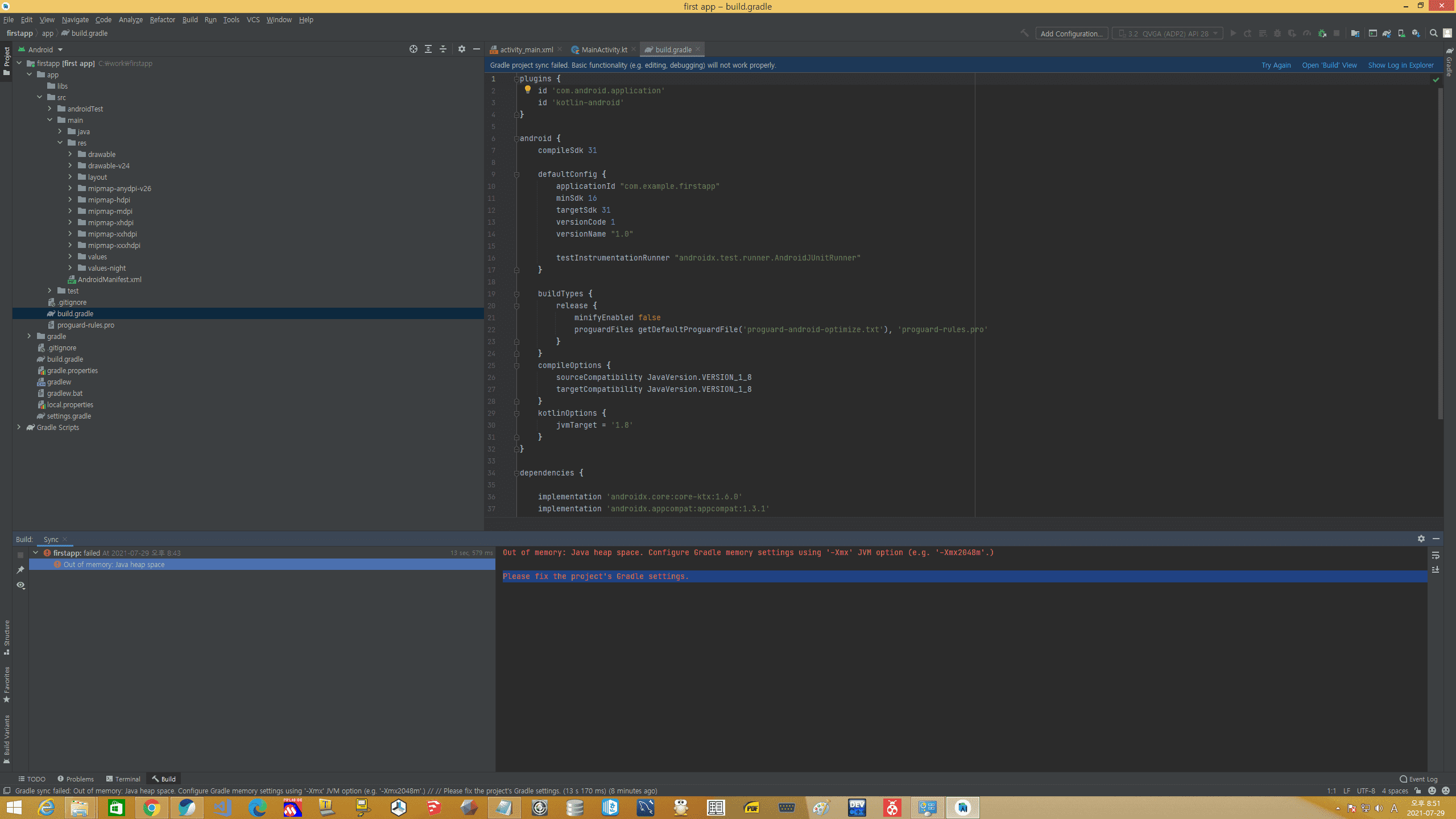Toggle the eye view filter in Build panel

pos(20,585)
